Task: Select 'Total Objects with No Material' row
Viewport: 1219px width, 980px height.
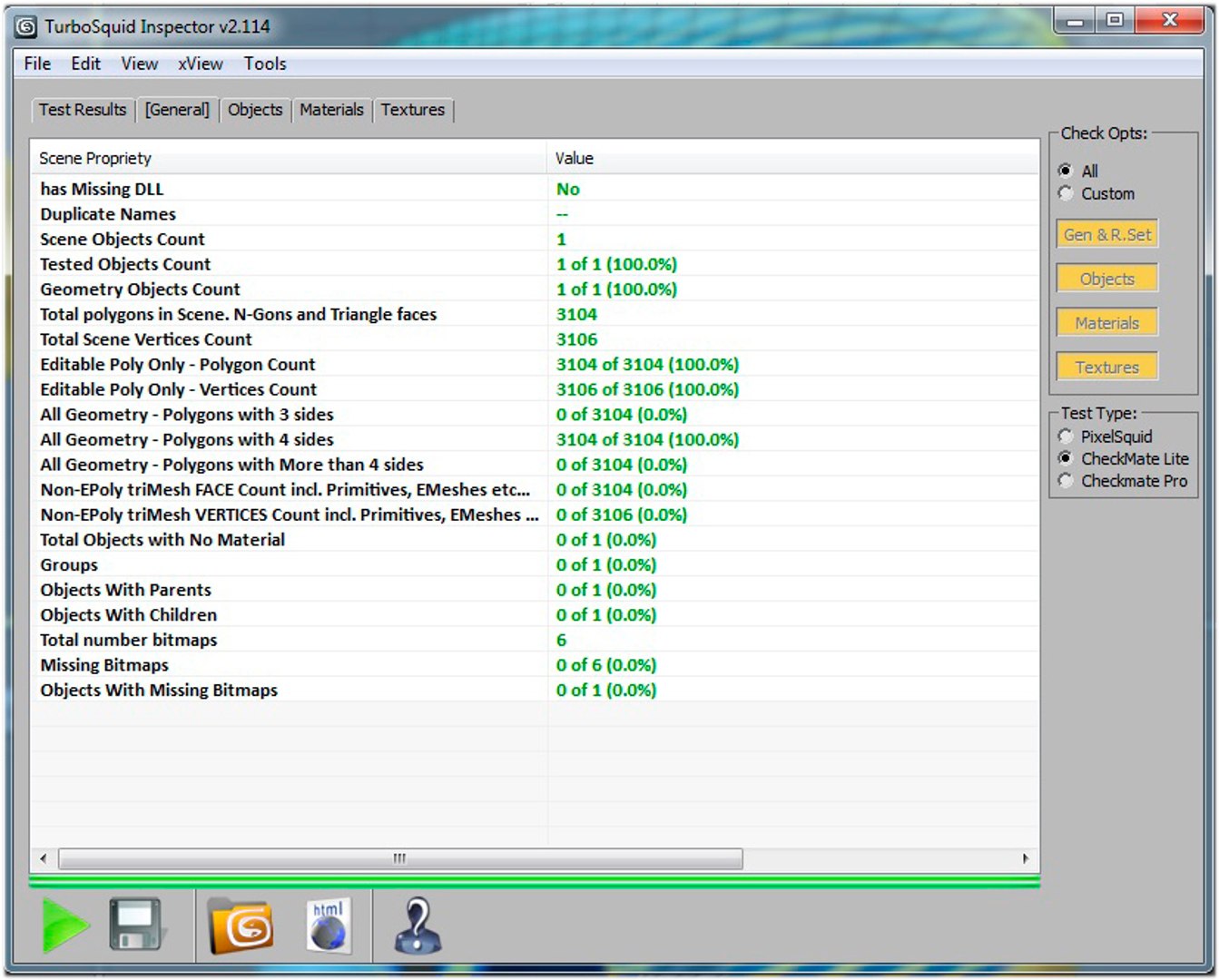Action: click(535, 540)
